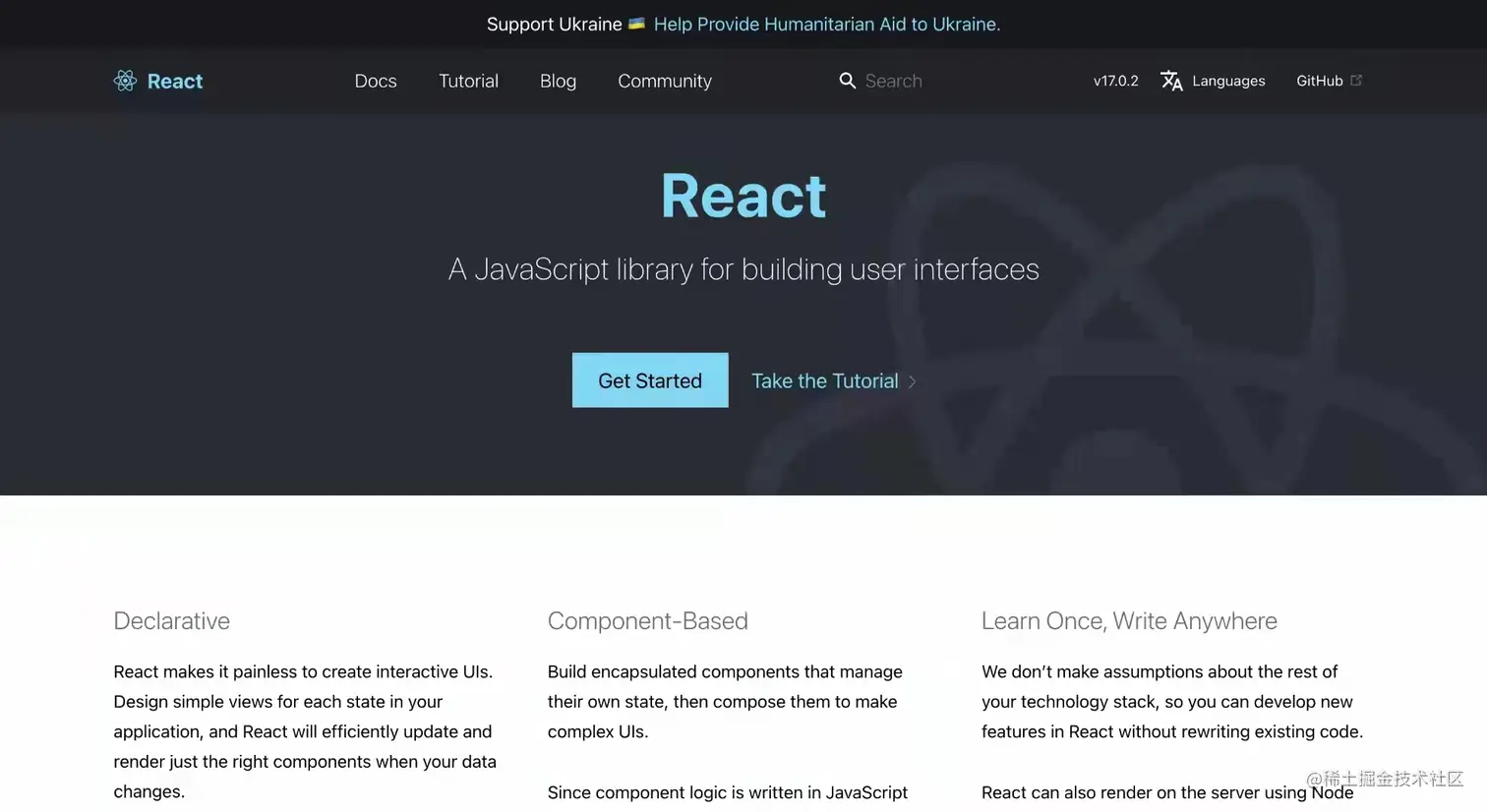Open the Community section

665,81
